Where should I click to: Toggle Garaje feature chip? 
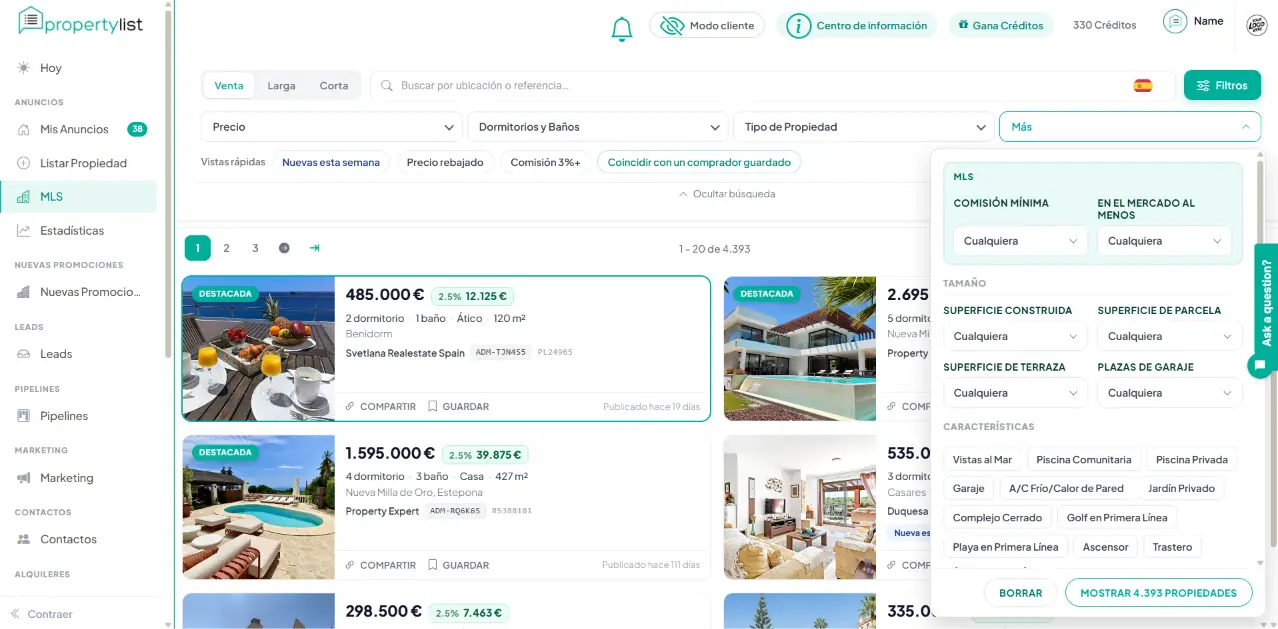[x=968, y=489]
